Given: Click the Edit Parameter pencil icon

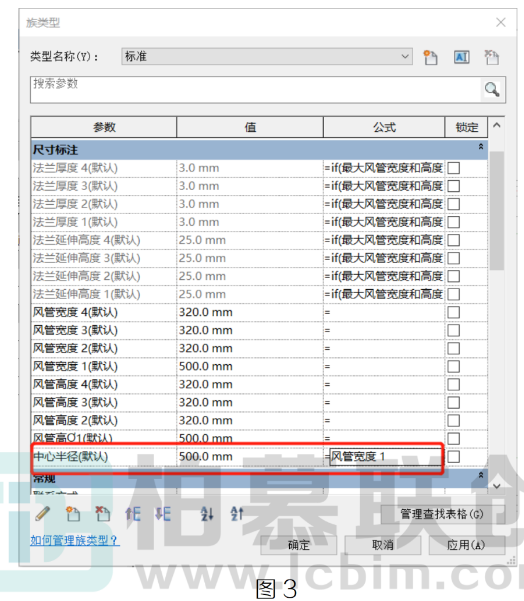Looking at the screenshot, I should [43, 514].
